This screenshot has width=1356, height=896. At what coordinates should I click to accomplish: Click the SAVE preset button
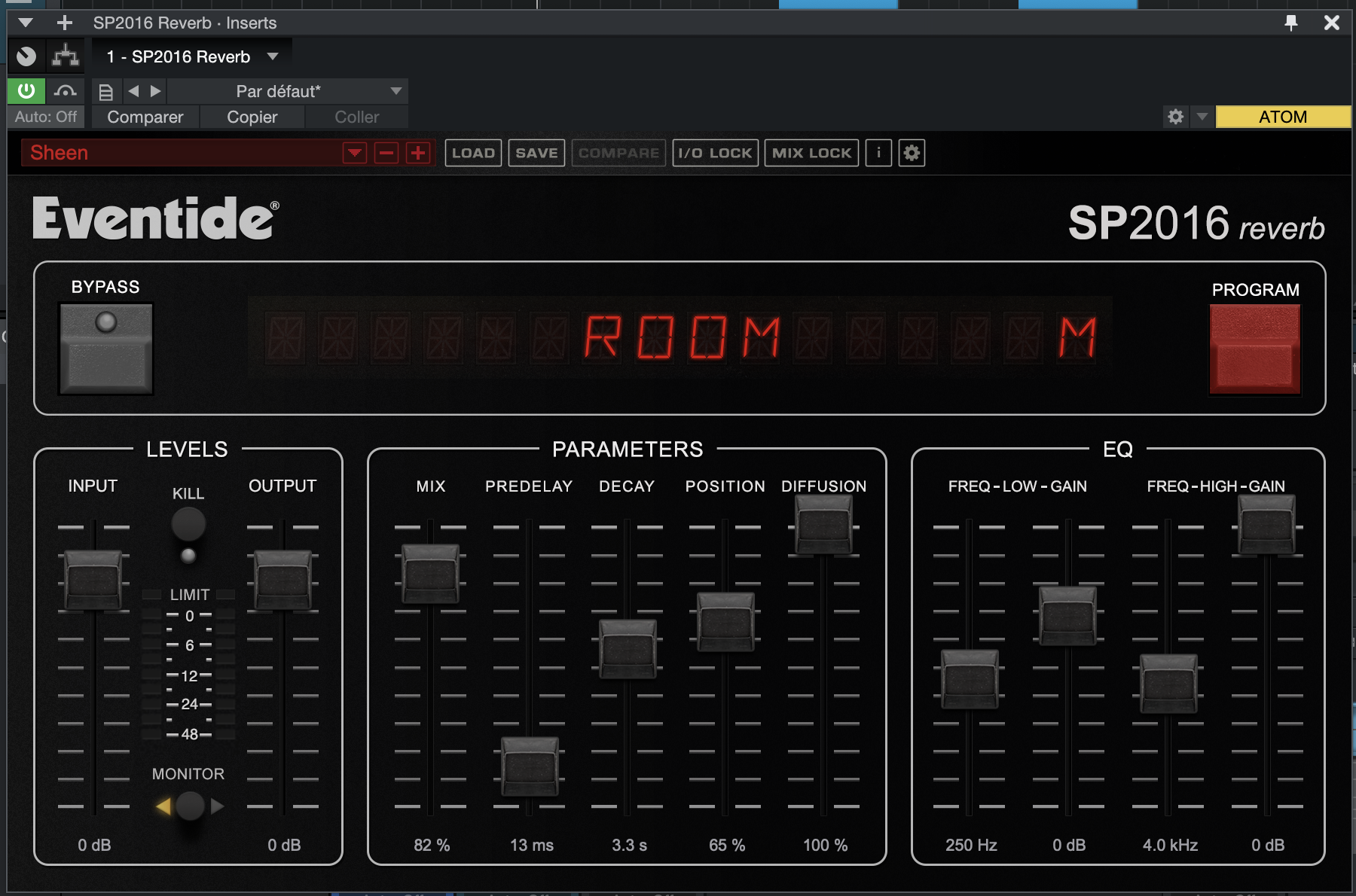536,153
